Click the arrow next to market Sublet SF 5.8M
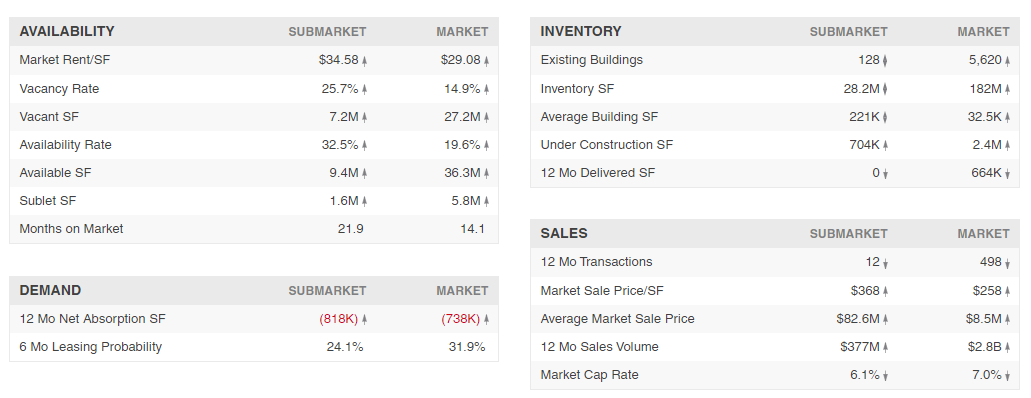The width and height of the screenshot is (1031, 398). click(487, 201)
